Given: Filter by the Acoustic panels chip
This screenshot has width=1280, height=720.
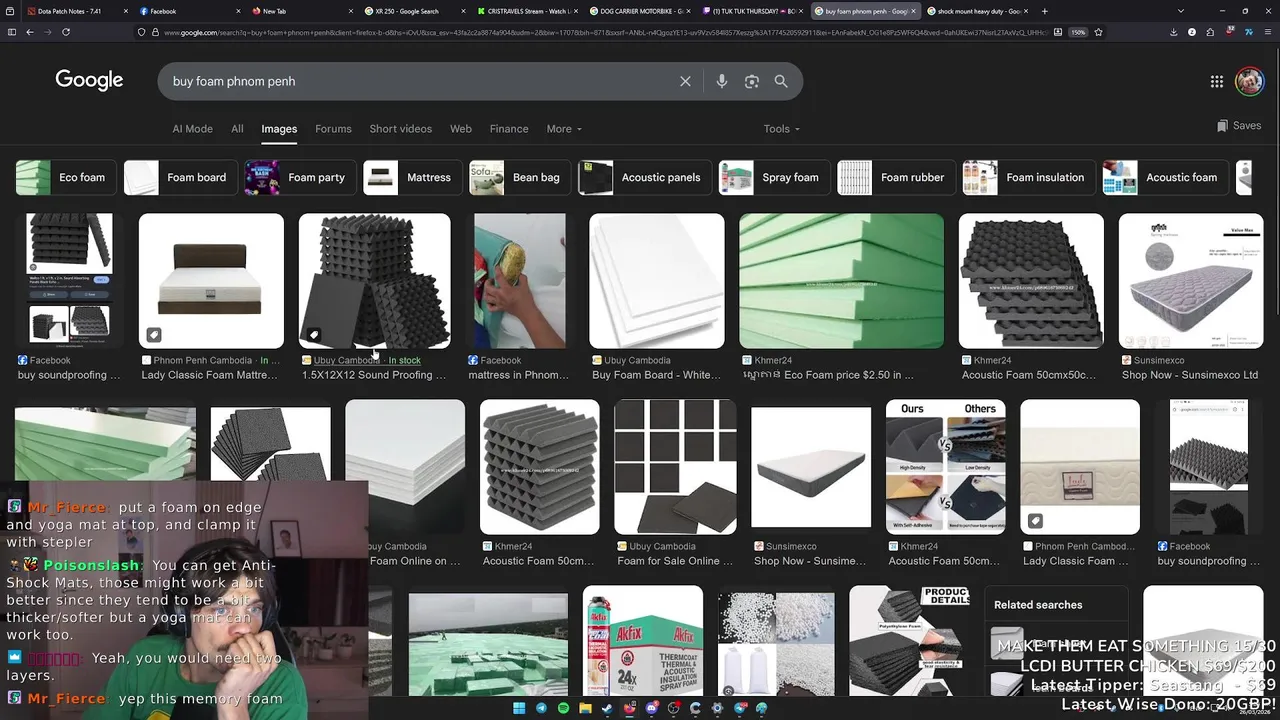Looking at the screenshot, I should [645, 178].
